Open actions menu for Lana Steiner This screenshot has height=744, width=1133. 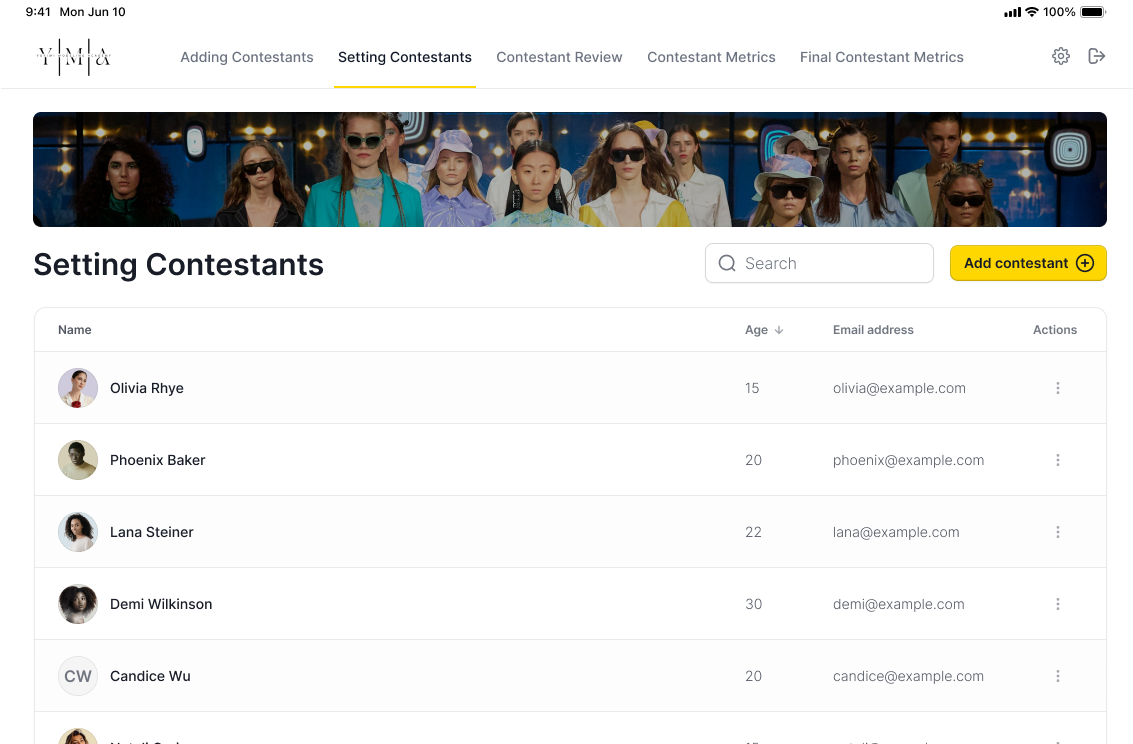tap(1058, 532)
